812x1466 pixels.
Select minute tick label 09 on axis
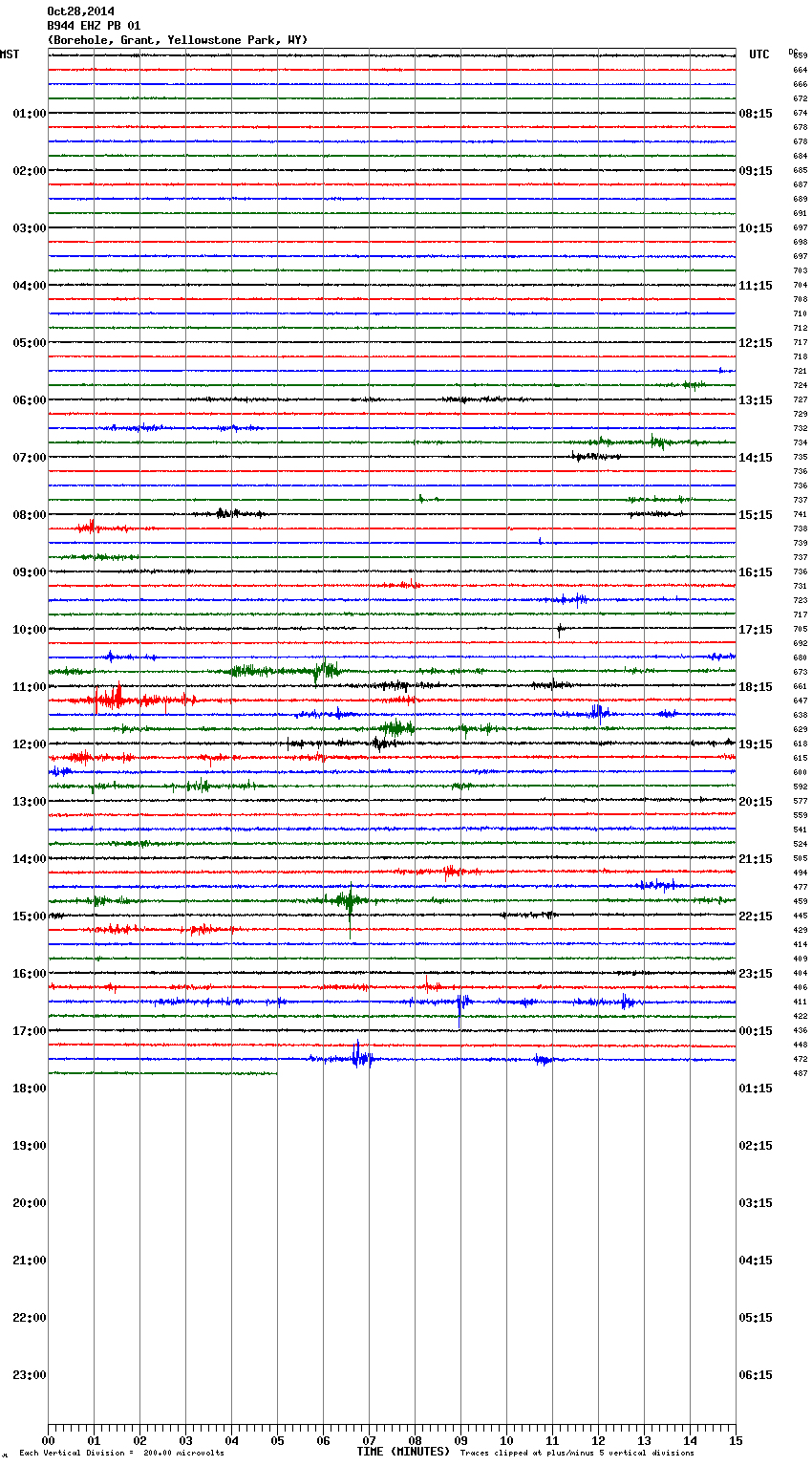point(460,1441)
